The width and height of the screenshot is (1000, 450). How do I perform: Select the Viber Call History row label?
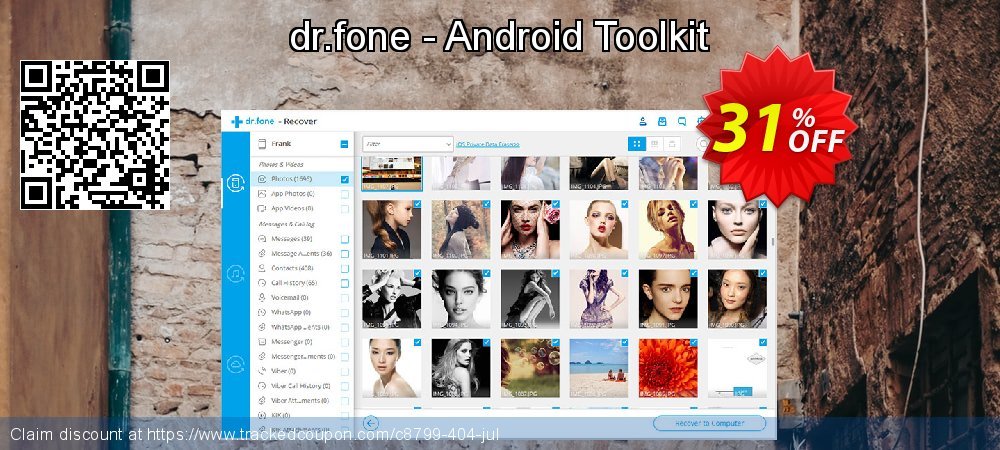pos(300,386)
